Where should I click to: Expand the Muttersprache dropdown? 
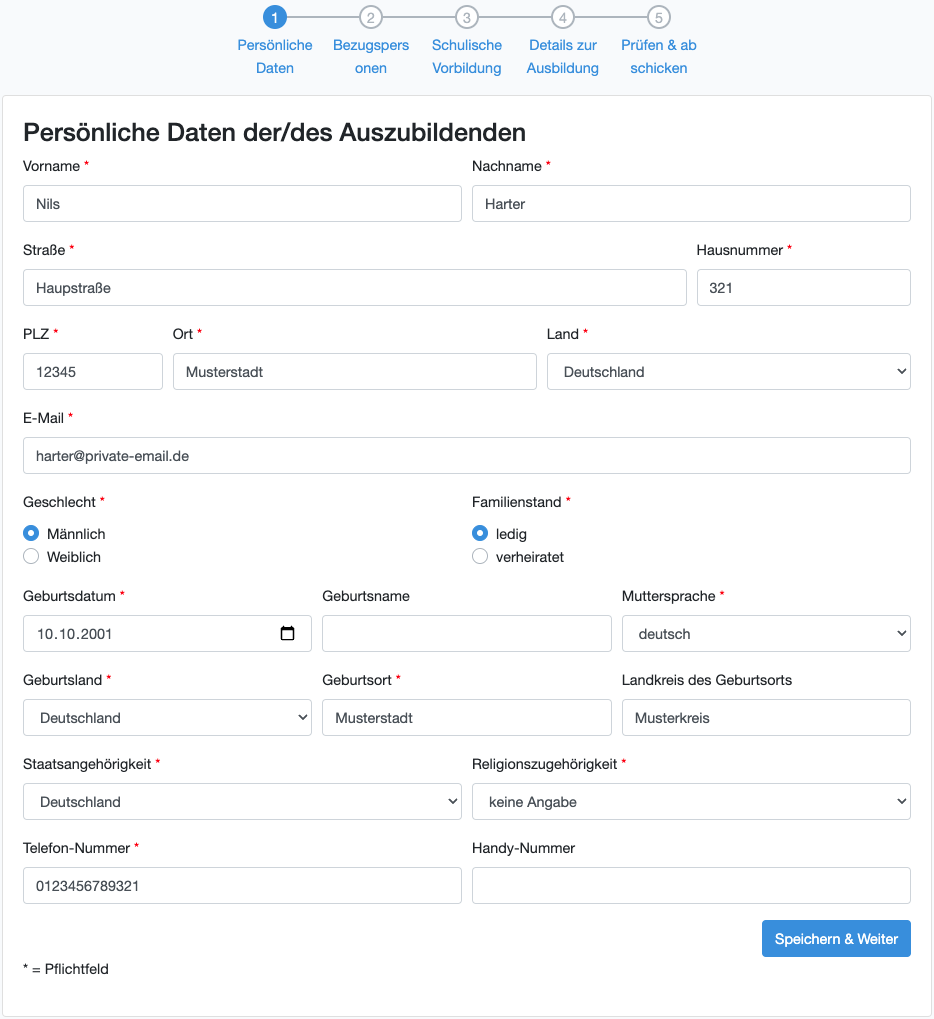point(766,634)
